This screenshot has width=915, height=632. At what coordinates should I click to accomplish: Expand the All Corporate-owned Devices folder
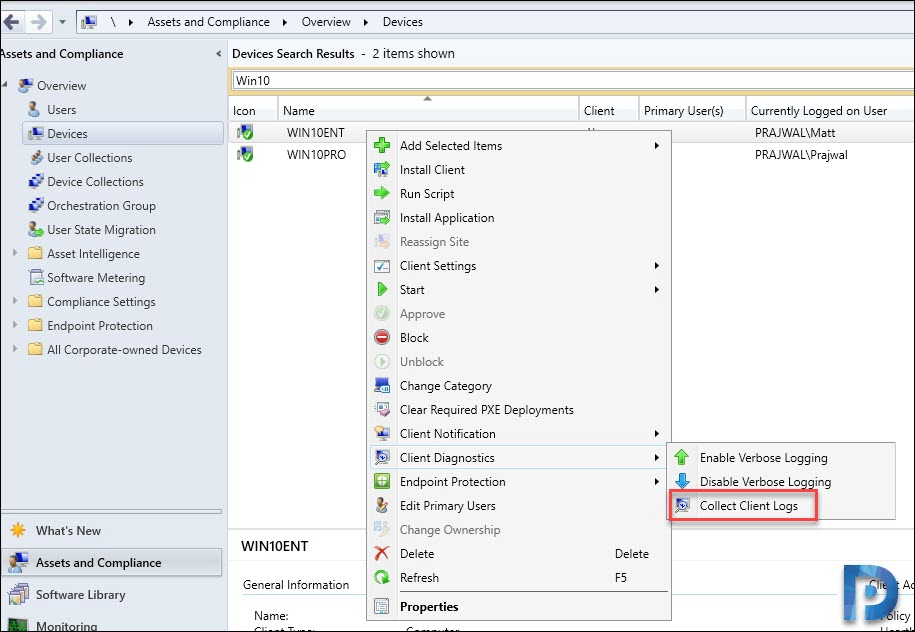click(x=16, y=348)
